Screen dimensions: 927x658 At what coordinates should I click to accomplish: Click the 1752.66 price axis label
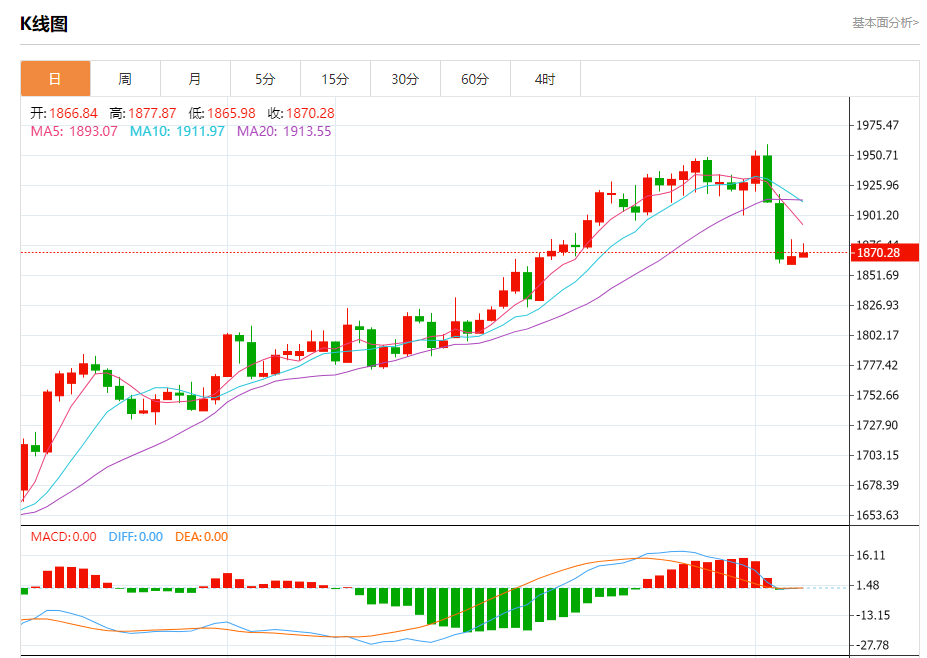[x=877, y=395]
